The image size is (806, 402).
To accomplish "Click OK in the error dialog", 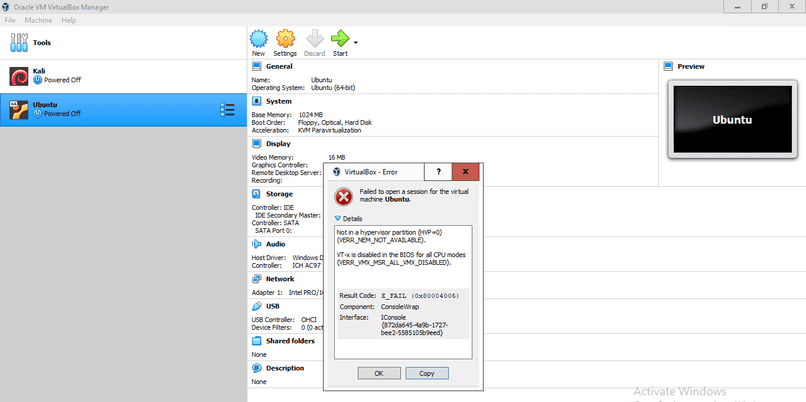I will pos(378,373).
